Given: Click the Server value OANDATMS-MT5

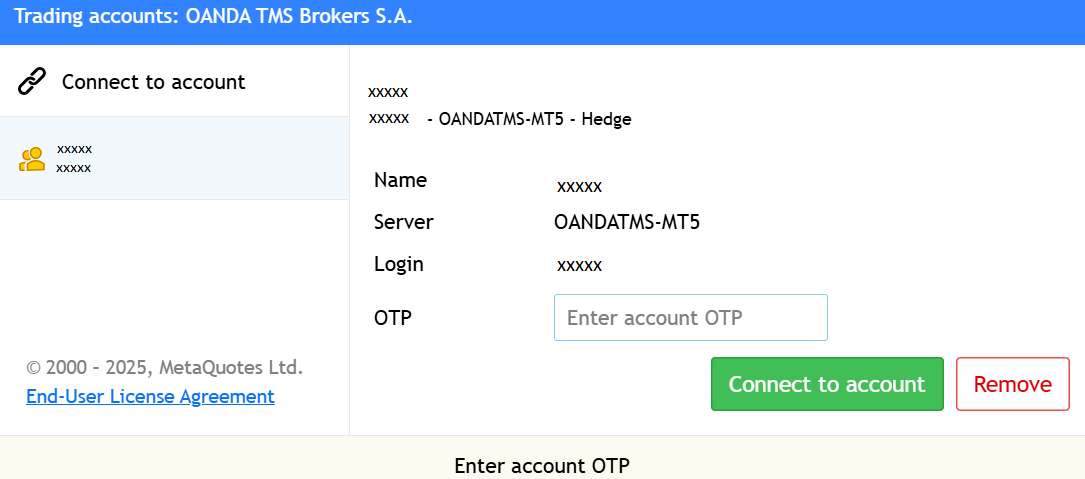Looking at the screenshot, I should [x=626, y=222].
